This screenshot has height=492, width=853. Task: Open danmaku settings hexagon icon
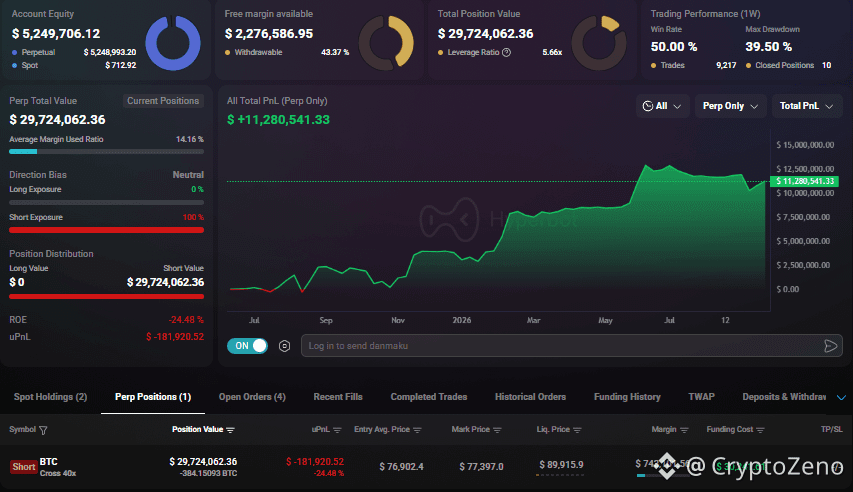(284, 346)
